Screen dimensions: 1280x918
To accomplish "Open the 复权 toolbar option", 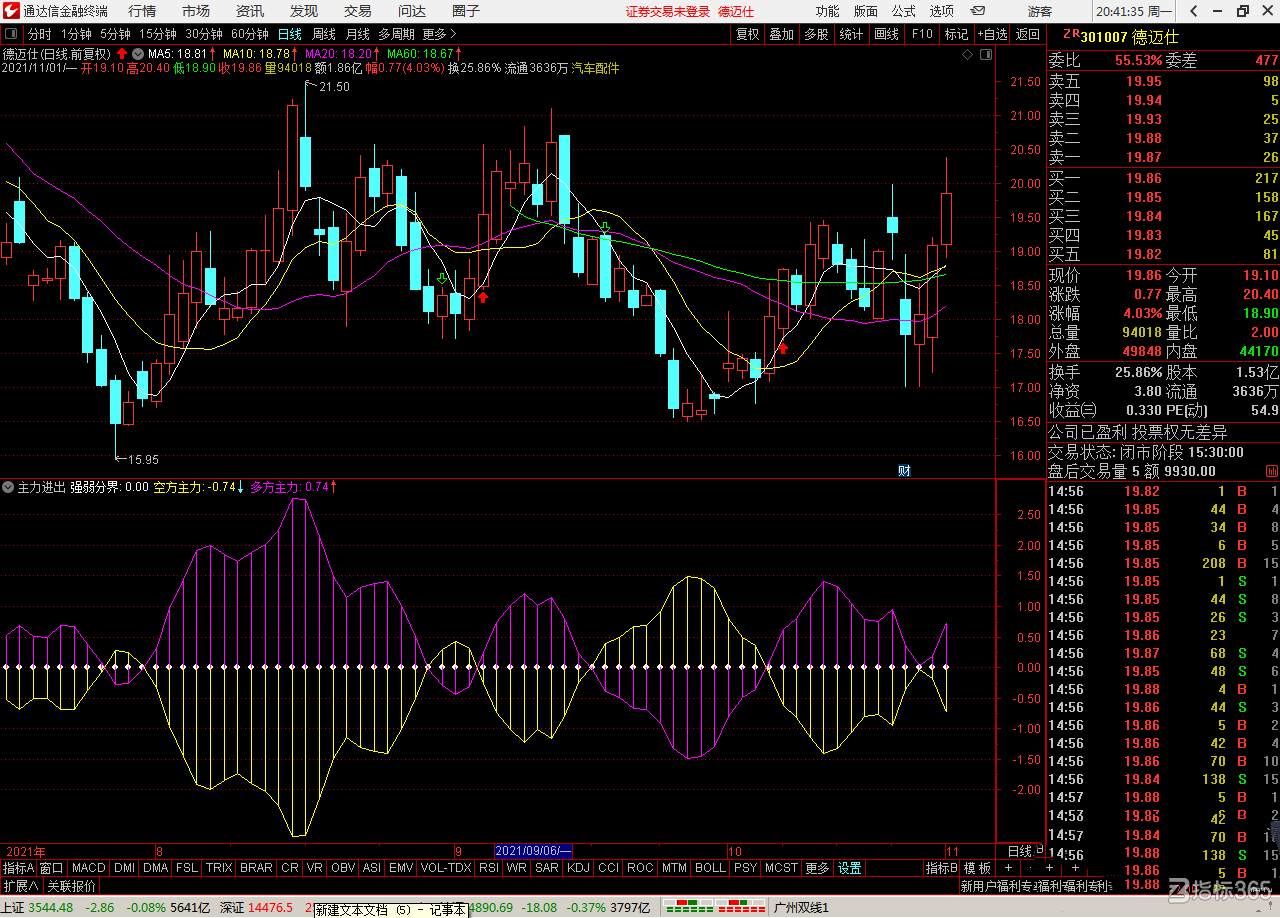I will tap(747, 34).
